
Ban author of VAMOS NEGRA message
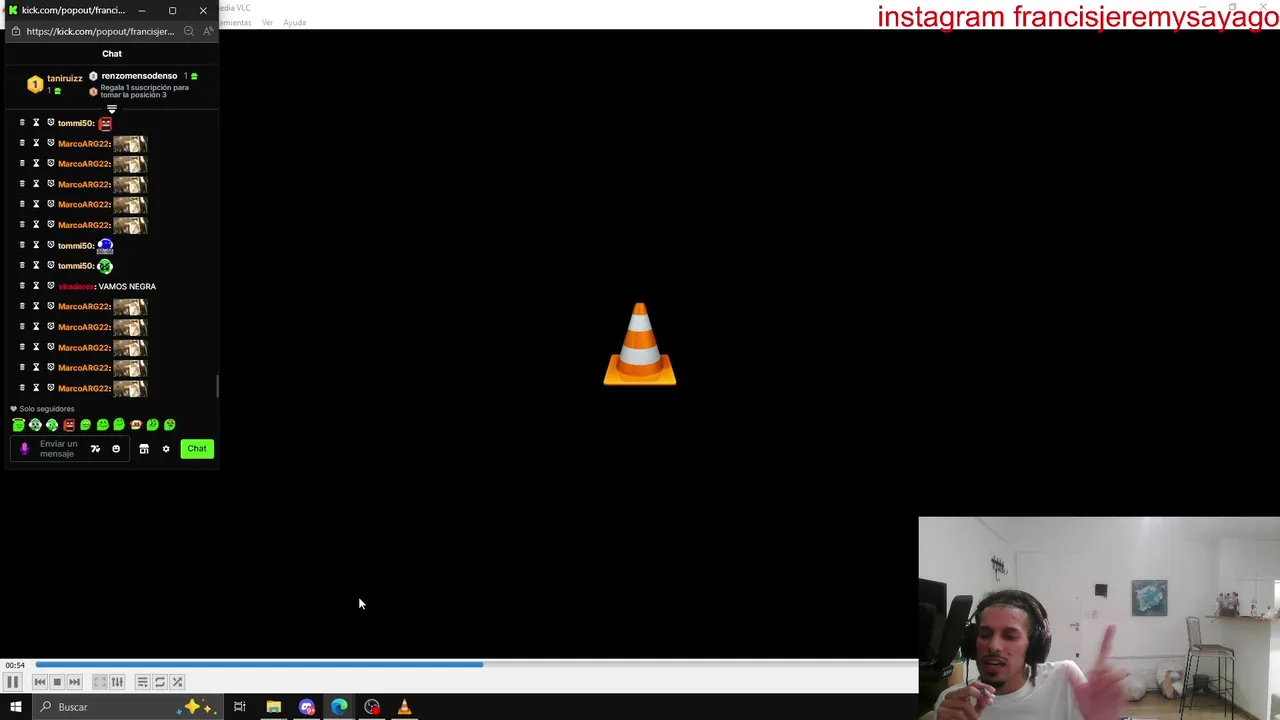point(50,286)
